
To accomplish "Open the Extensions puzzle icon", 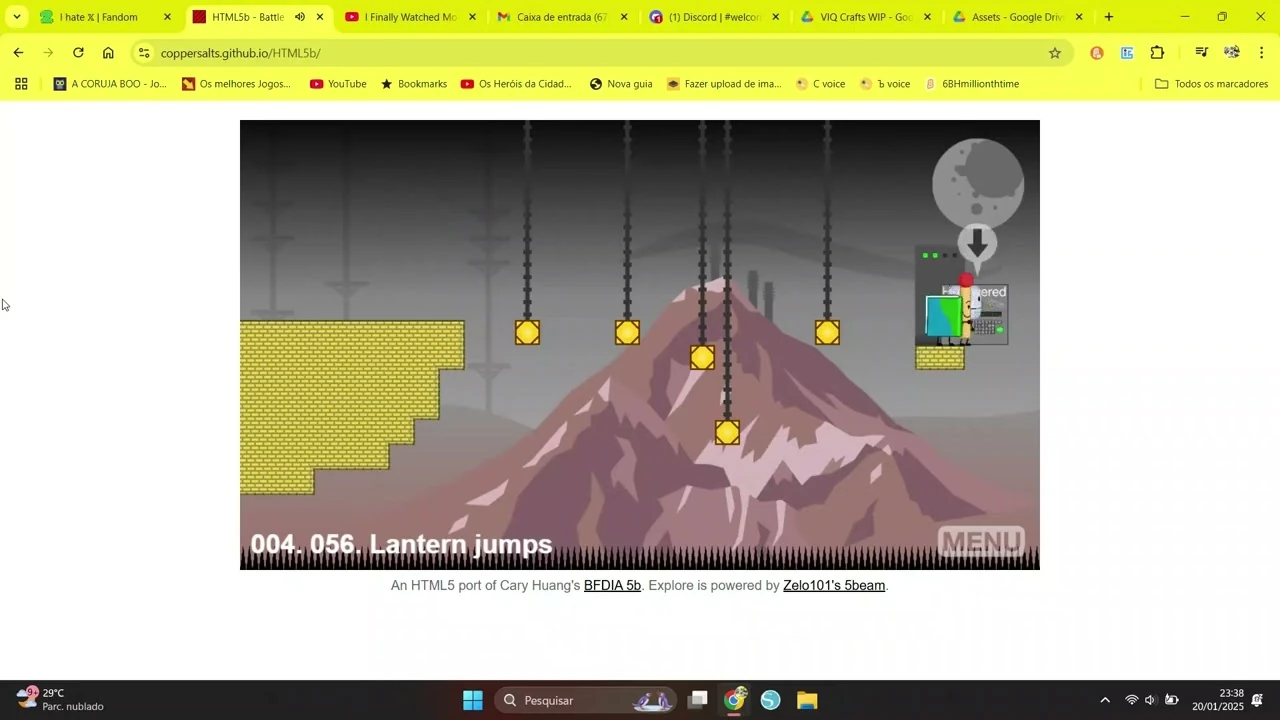I will point(1157,53).
